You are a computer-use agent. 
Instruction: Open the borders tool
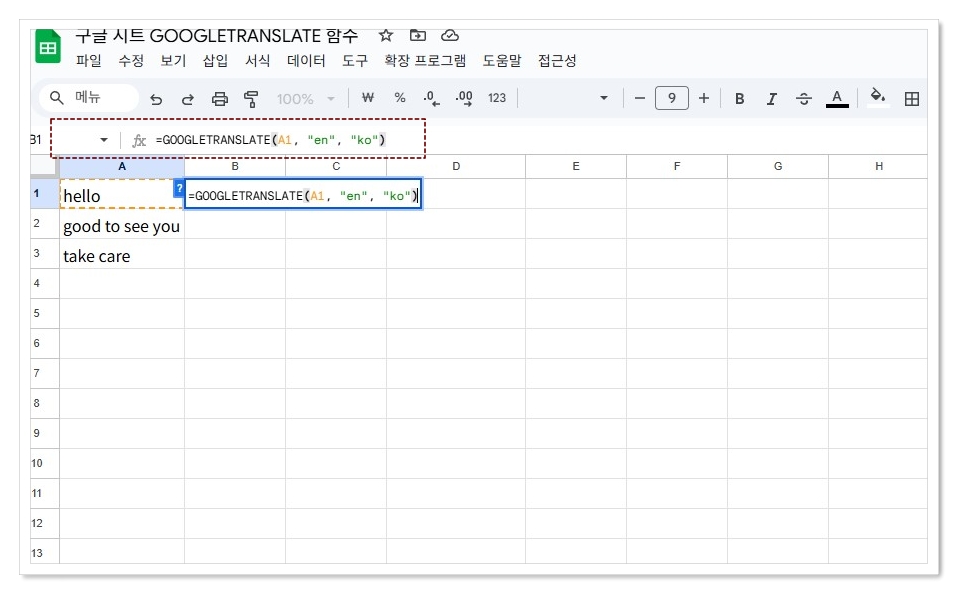pyautogui.click(x=912, y=98)
